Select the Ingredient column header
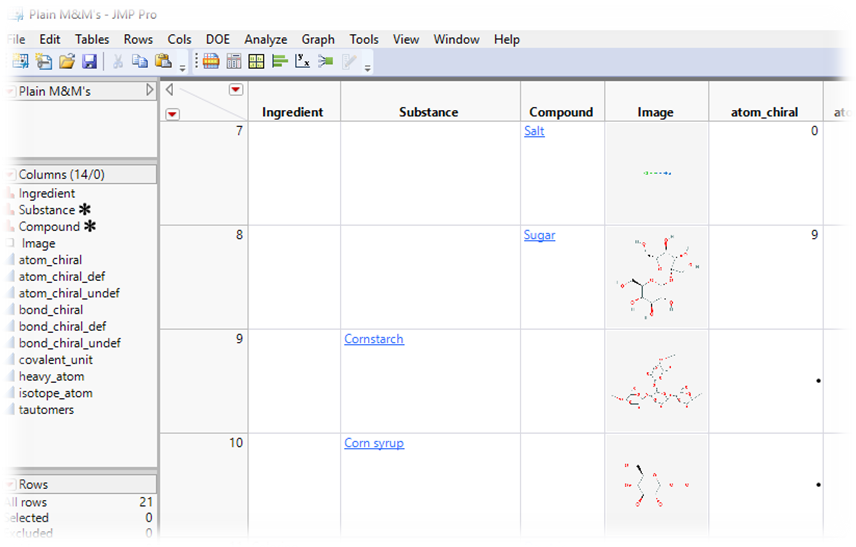Screen dimensions: 856x547 point(294,102)
